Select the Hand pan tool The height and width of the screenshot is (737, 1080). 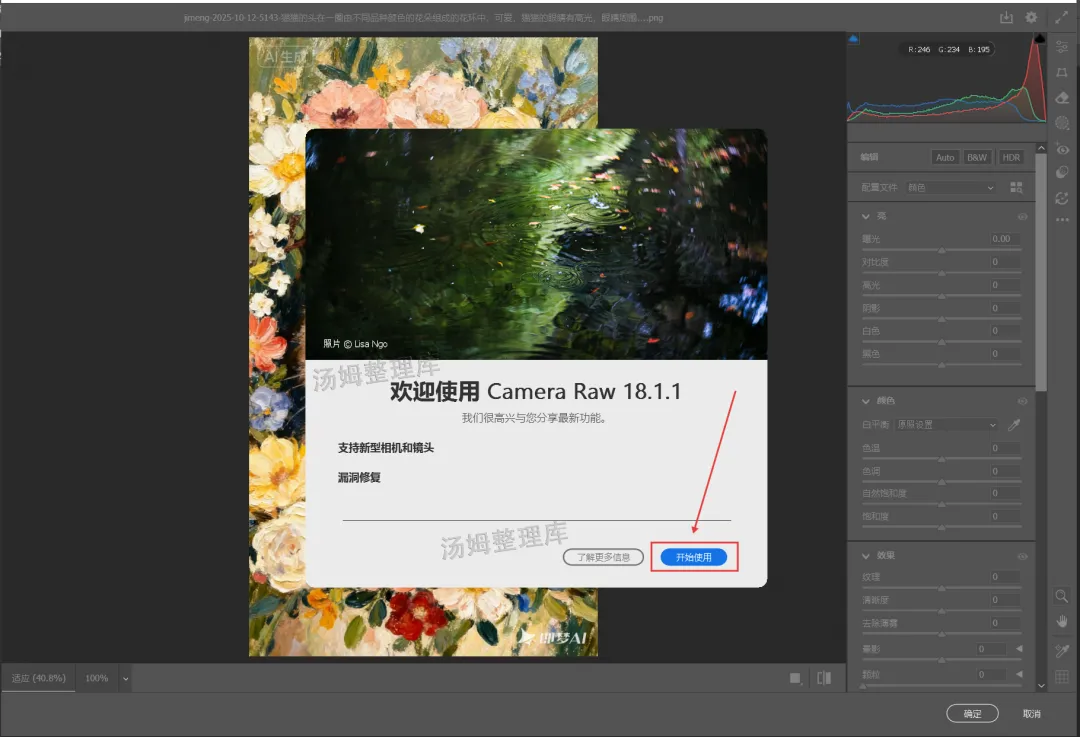(1062, 621)
